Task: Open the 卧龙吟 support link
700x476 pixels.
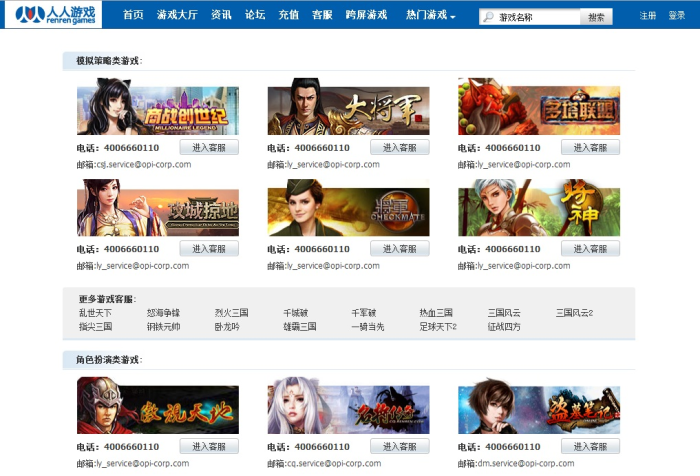Action: point(227,327)
